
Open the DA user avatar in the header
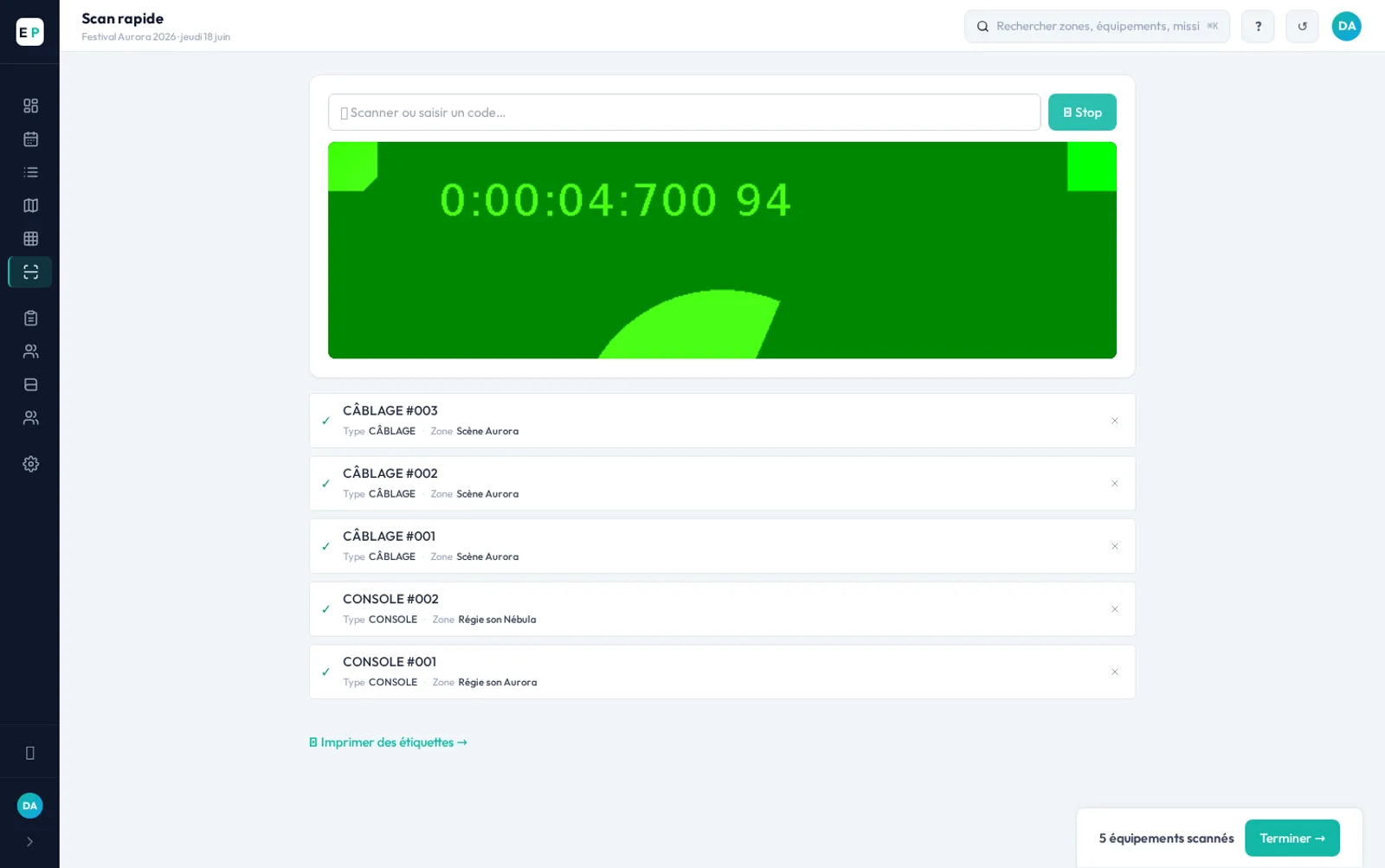(1346, 26)
